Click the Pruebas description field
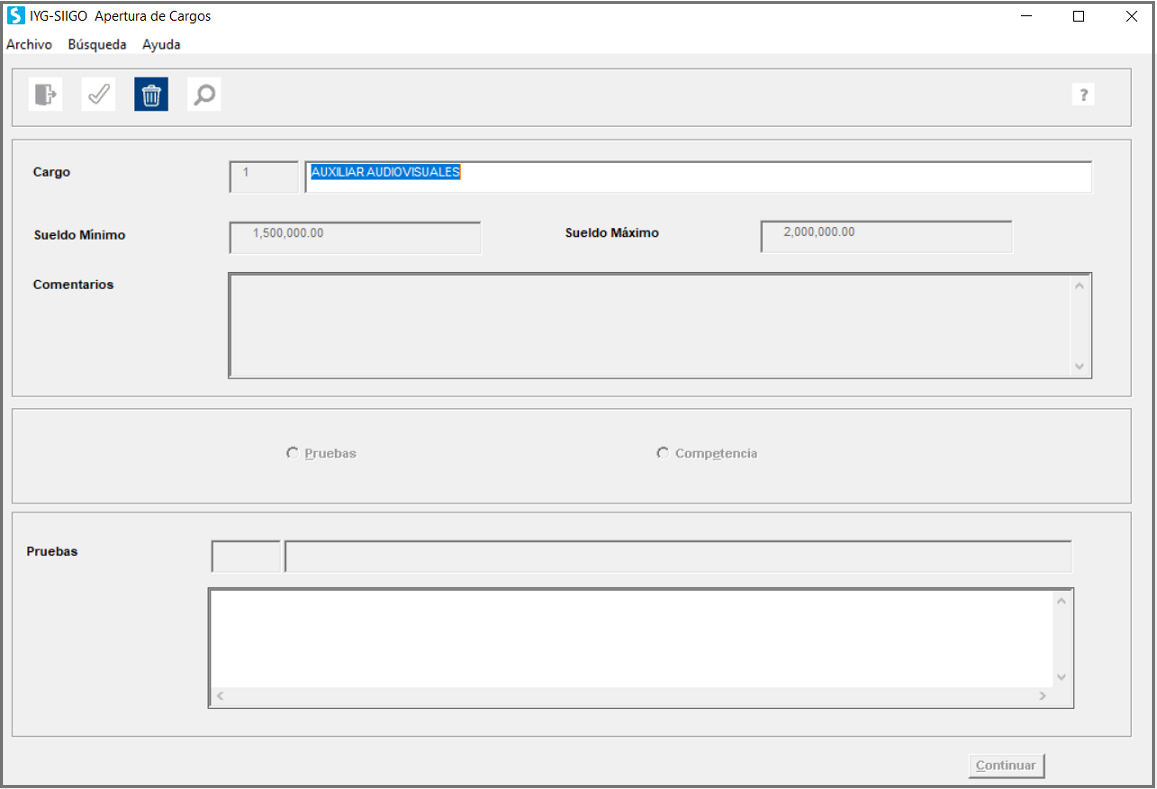Image resolution: width=1157 pixels, height=789 pixels. pos(678,557)
